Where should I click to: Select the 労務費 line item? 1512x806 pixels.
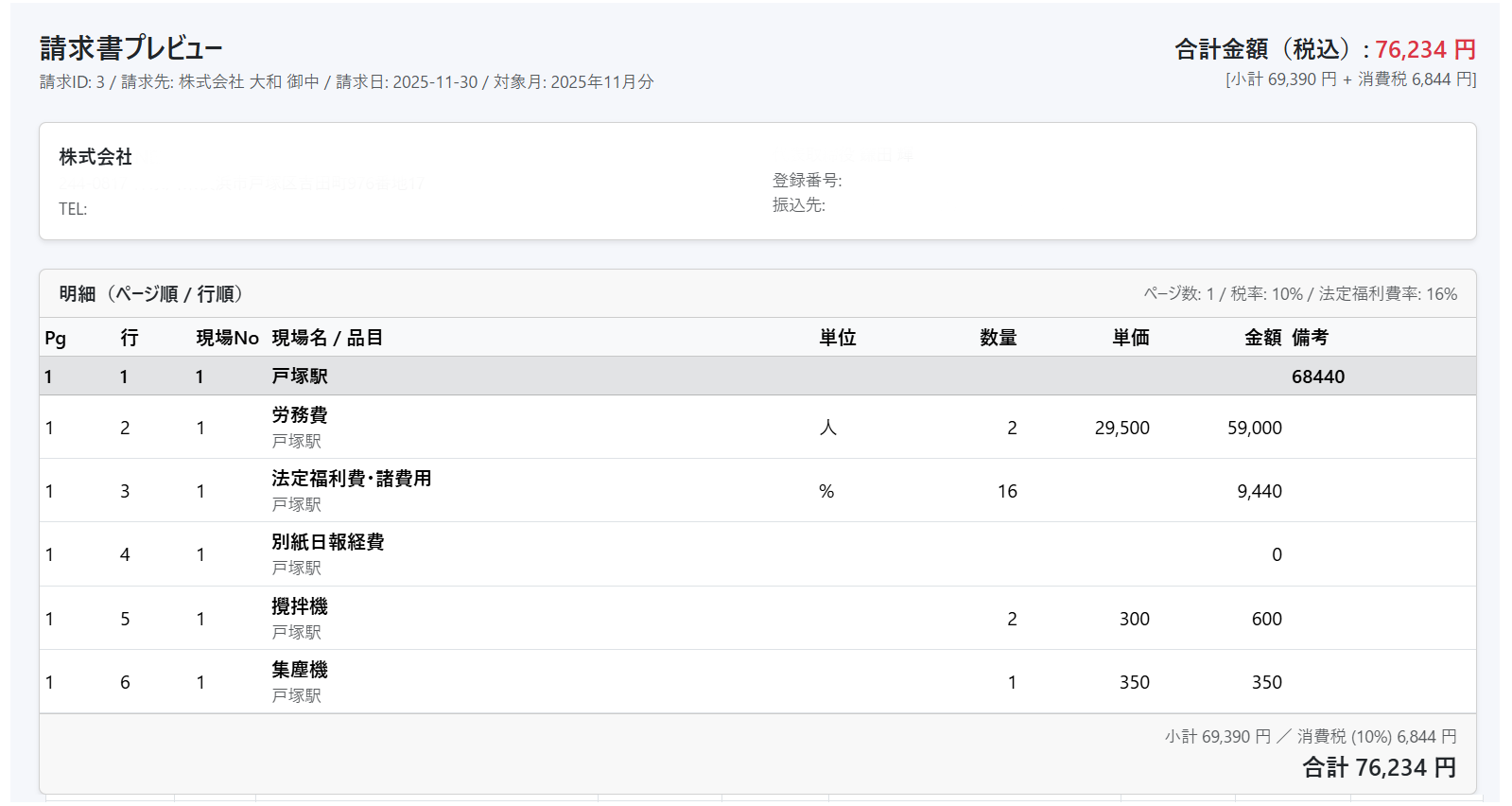point(300,415)
